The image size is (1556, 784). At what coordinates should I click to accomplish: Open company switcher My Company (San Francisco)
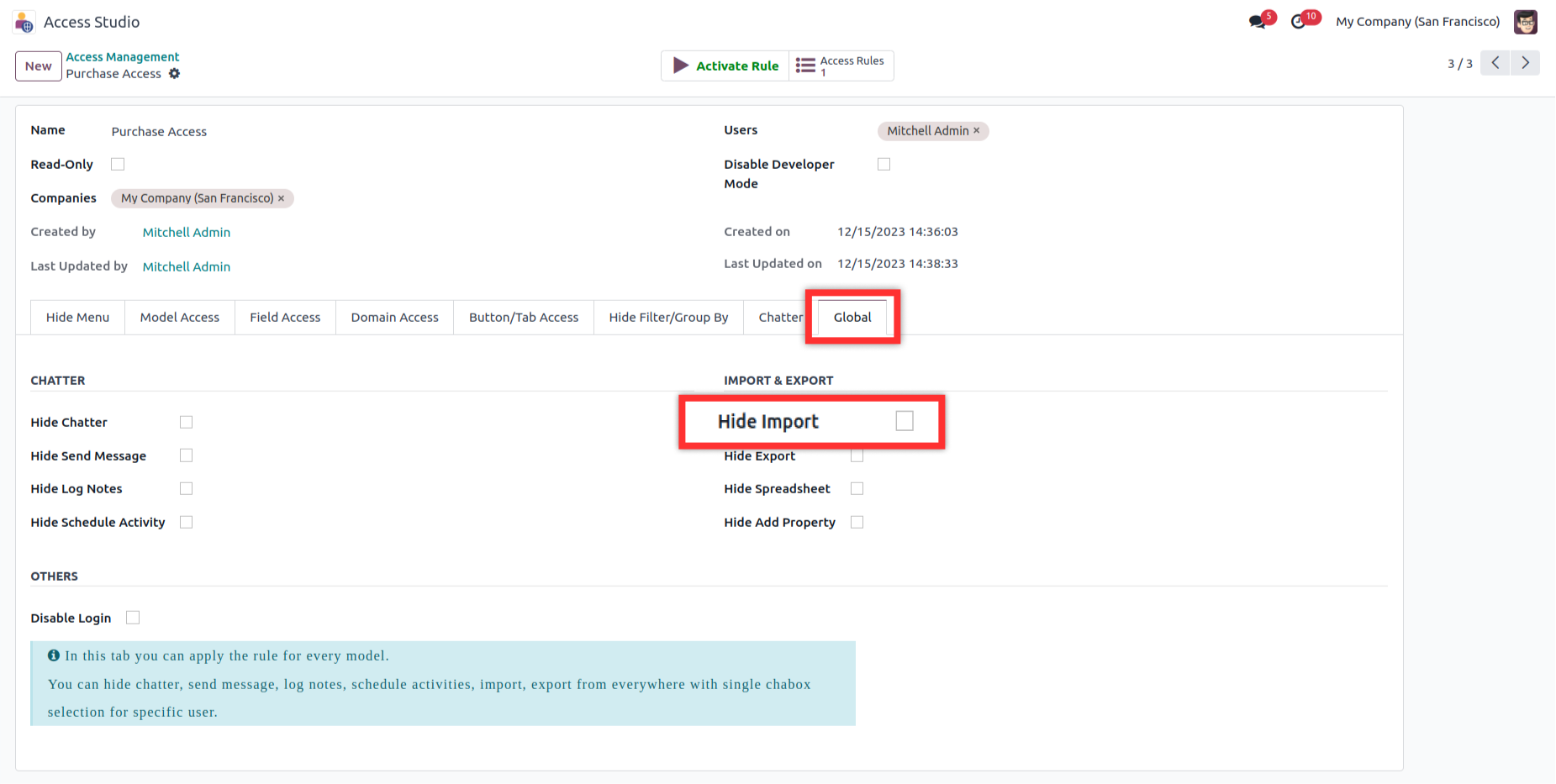[1417, 22]
